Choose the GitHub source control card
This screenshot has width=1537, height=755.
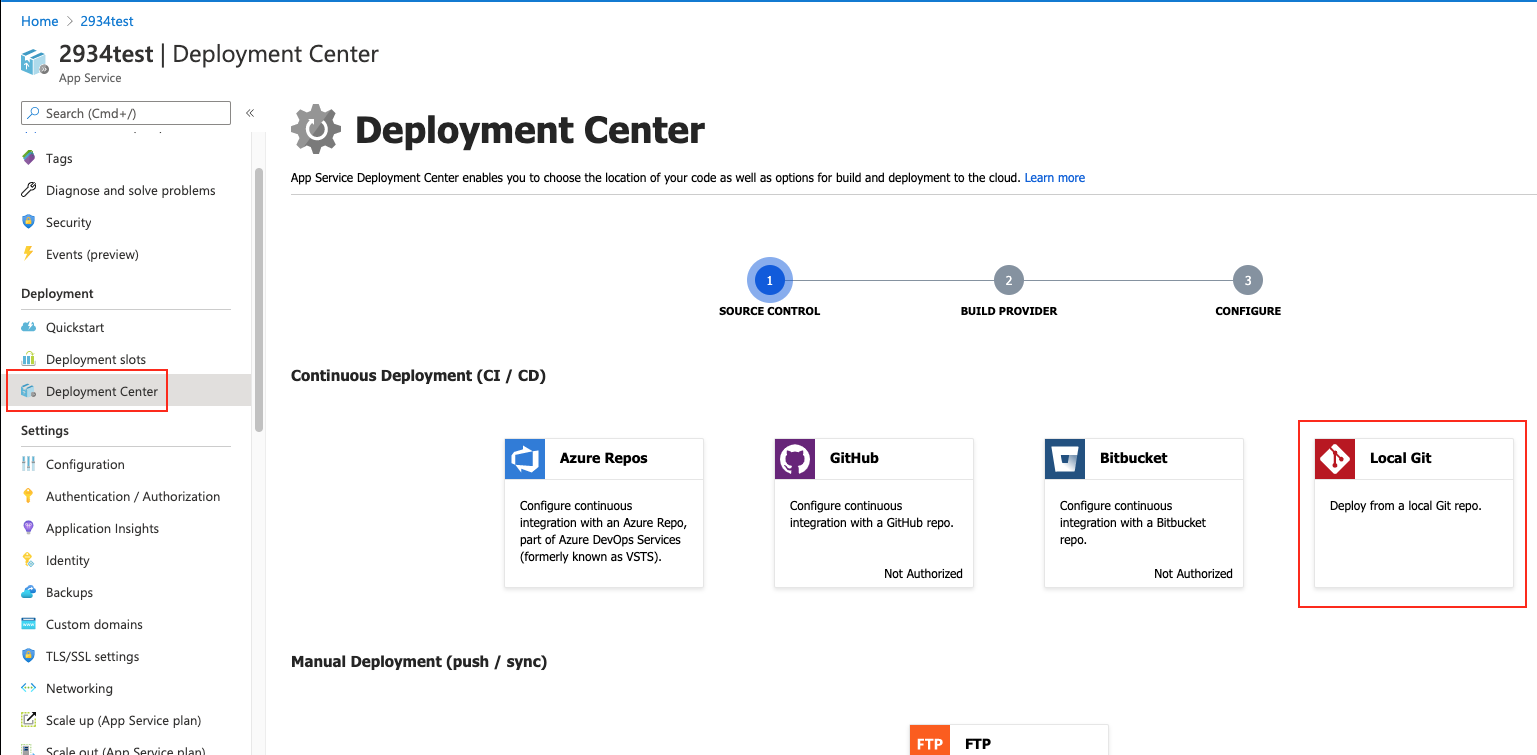point(874,513)
